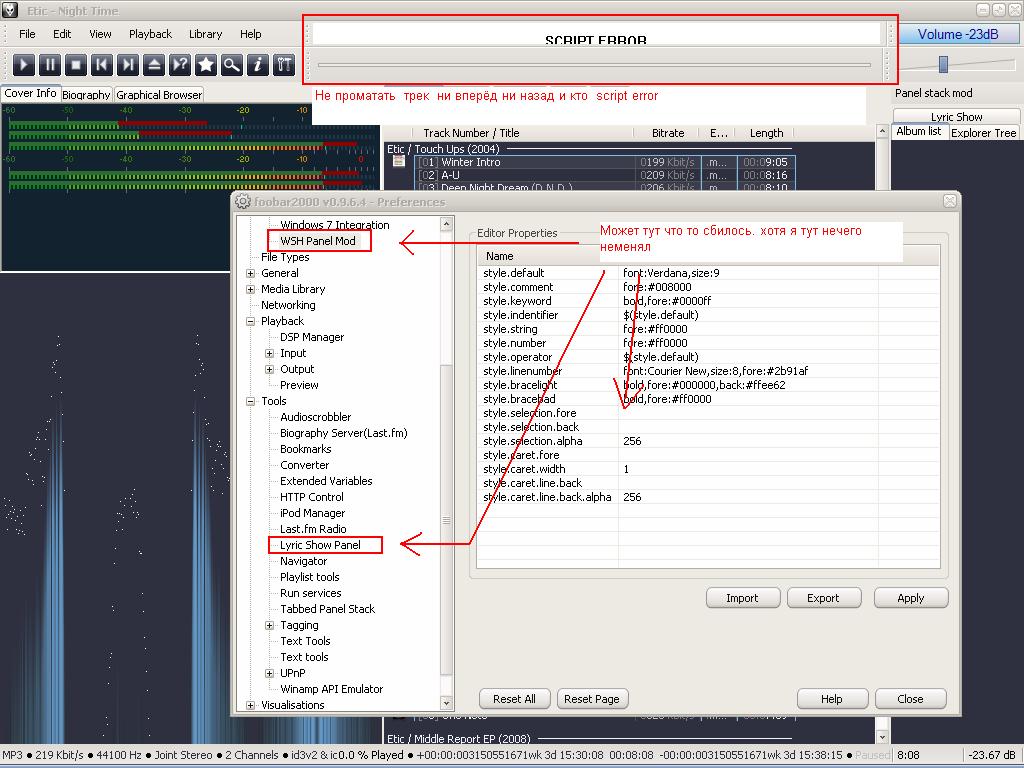The height and width of the screenshot is (768, 1024).
Task: Click the down arrow of preferences tree scrollbar
Action: tap(447, 703)
